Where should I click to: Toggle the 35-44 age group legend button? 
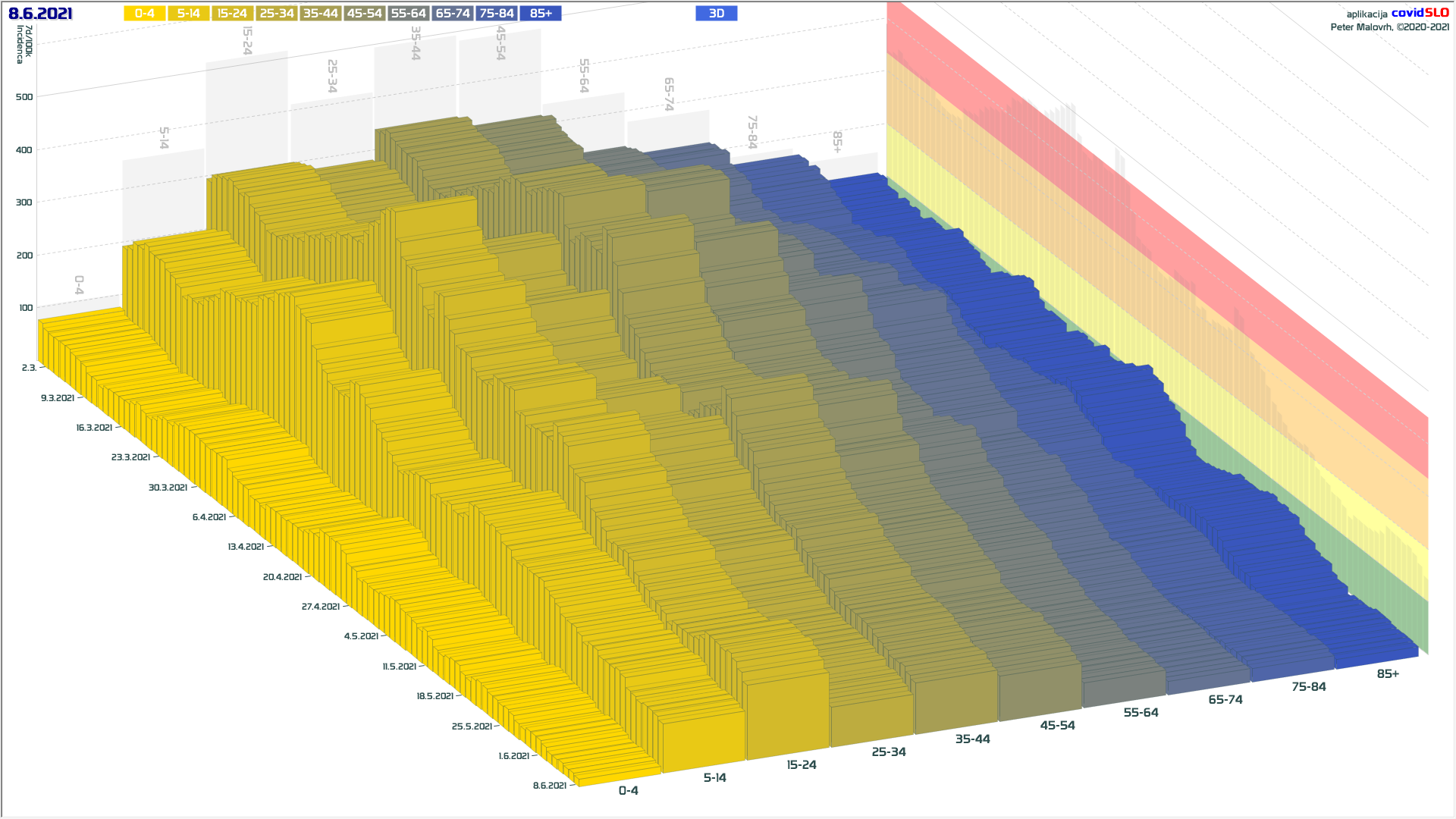320,14
